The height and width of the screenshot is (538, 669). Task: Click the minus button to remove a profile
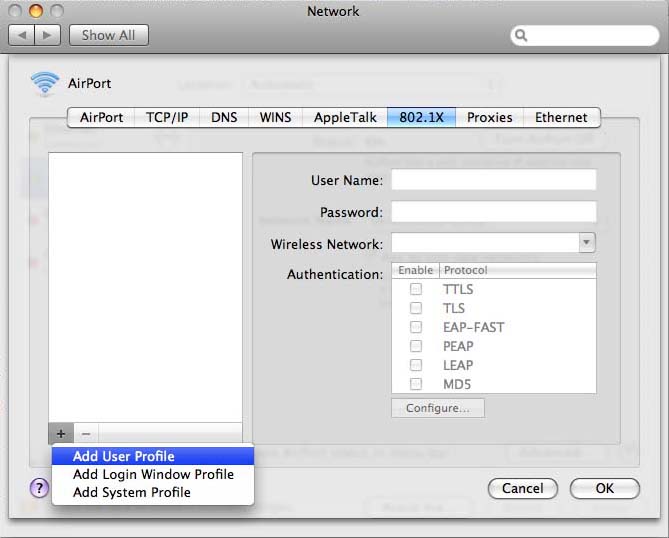point(86,434)
